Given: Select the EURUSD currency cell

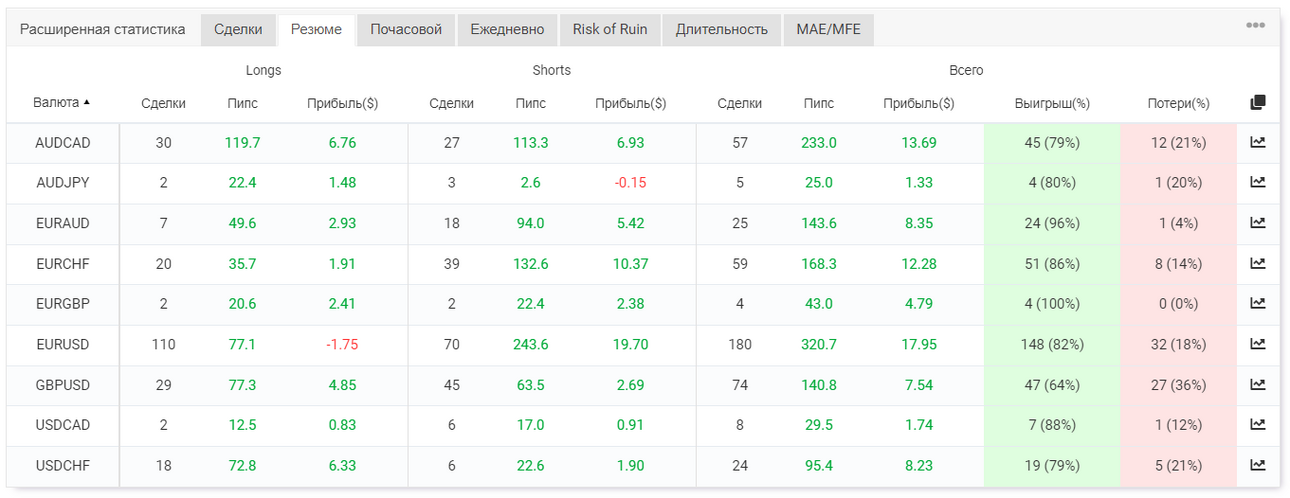Looking at the screenshot, I should [63, 344].
